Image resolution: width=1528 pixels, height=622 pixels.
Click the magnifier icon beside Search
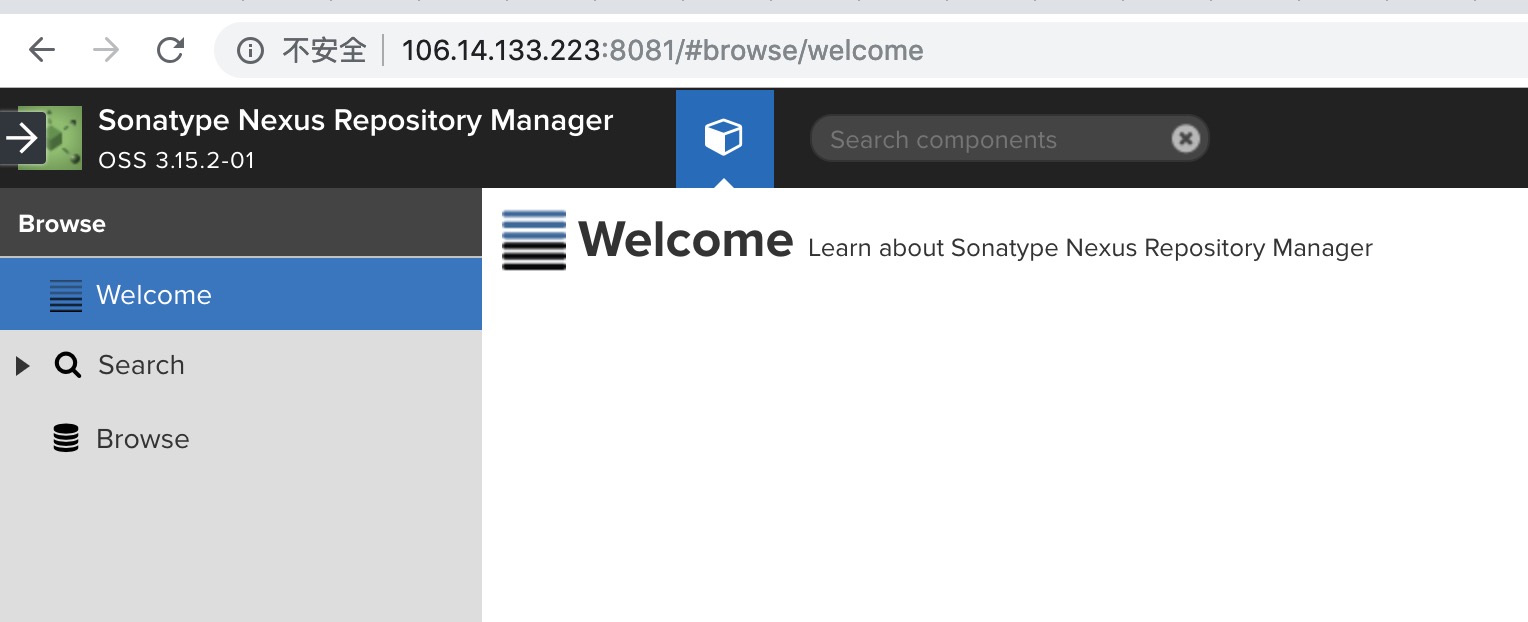pos(68,365)
